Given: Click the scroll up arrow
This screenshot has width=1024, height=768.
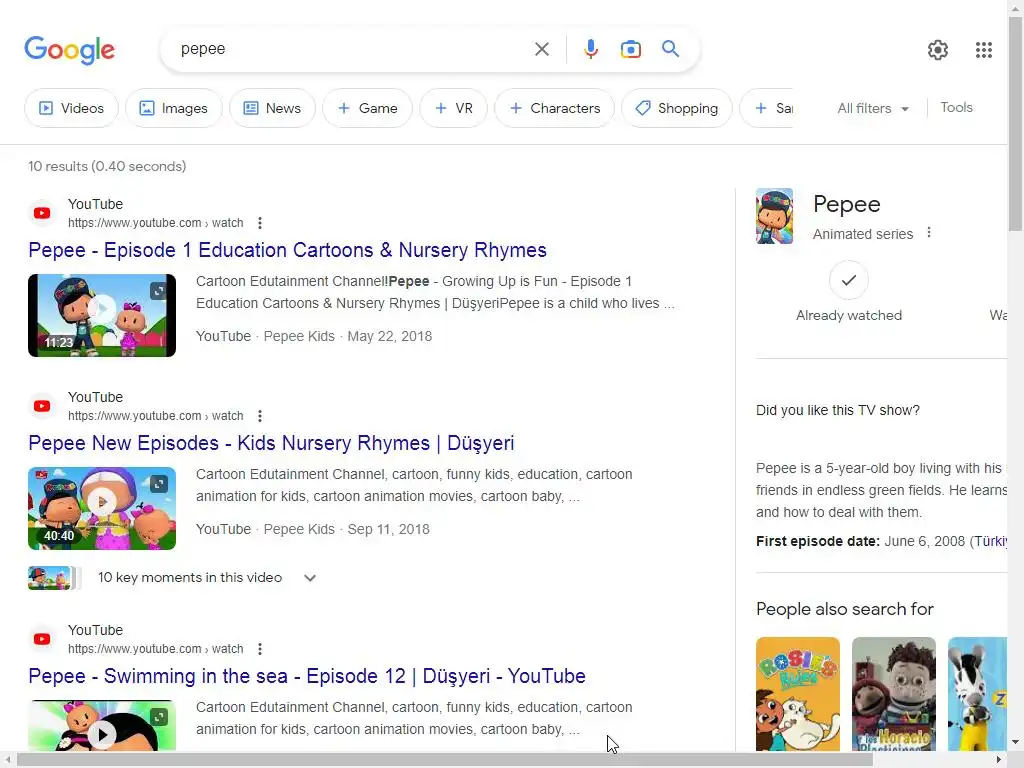Looking at the screenshot, I should 1016,7.
